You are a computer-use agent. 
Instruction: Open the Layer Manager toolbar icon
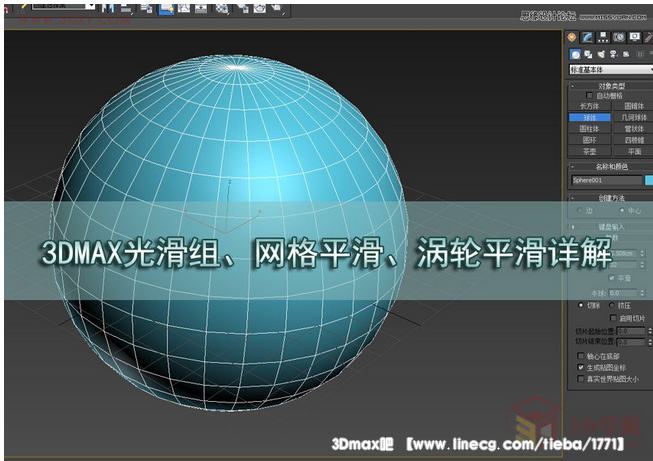coord(146,7)
